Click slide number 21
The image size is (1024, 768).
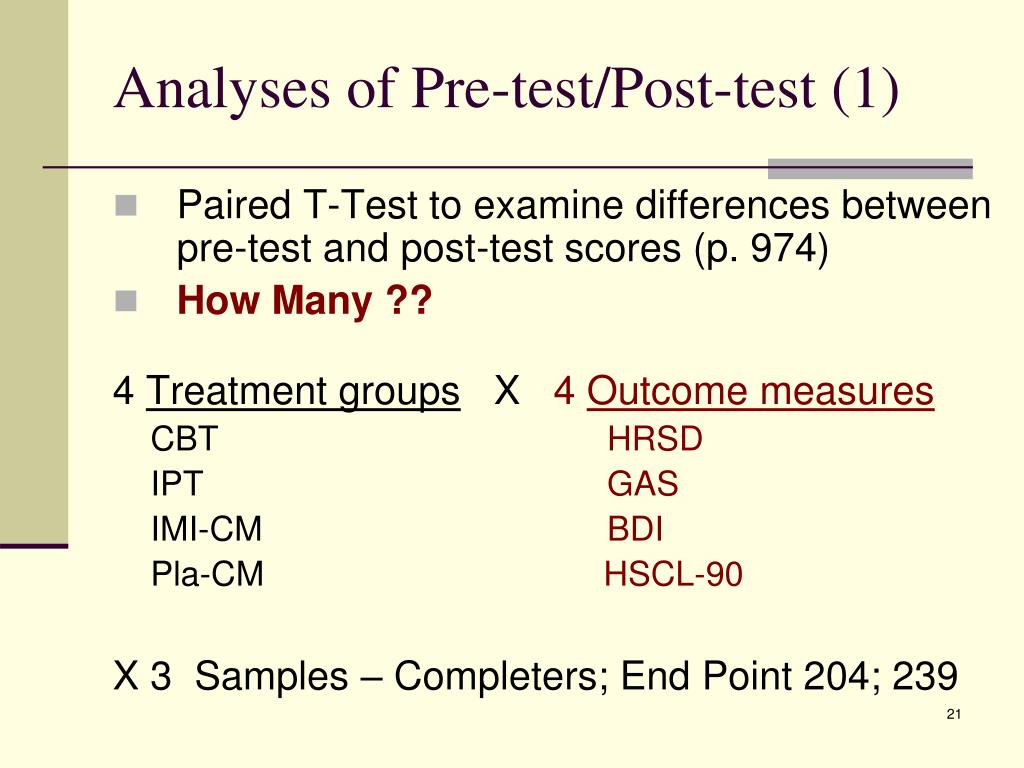point(953,714)
